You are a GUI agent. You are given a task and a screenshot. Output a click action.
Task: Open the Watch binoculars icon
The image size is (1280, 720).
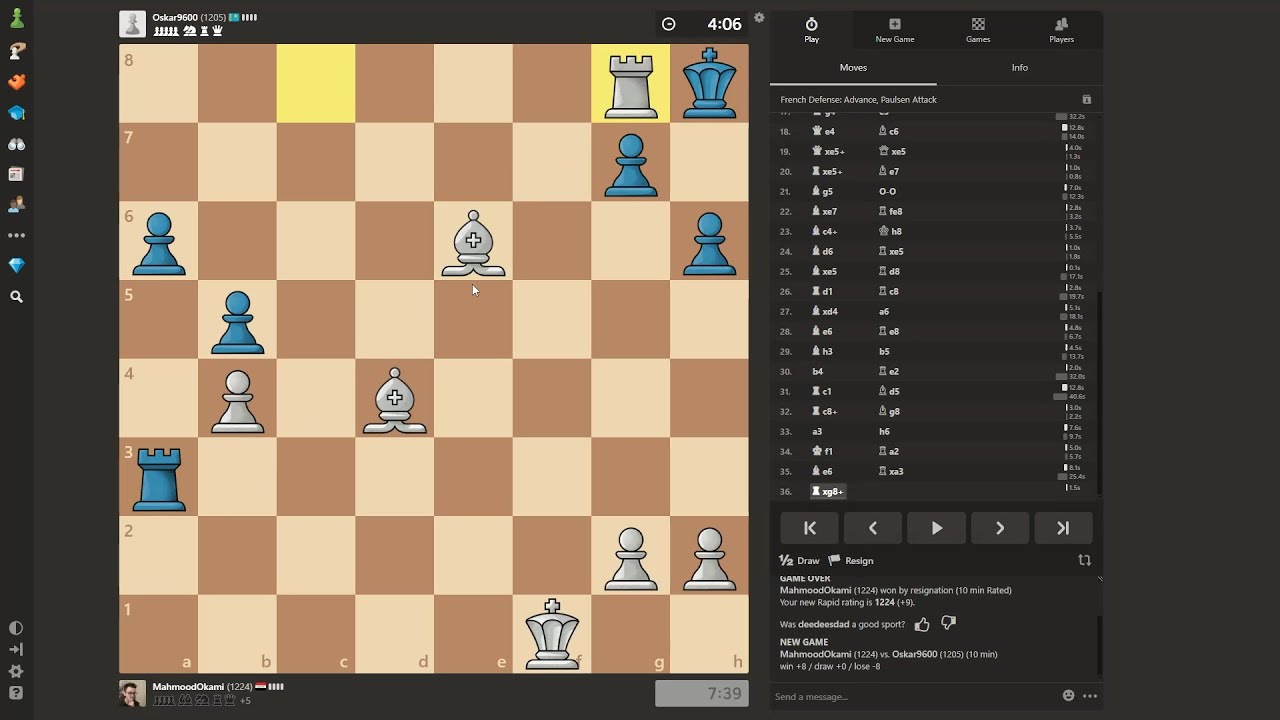[x=16, y=144]
